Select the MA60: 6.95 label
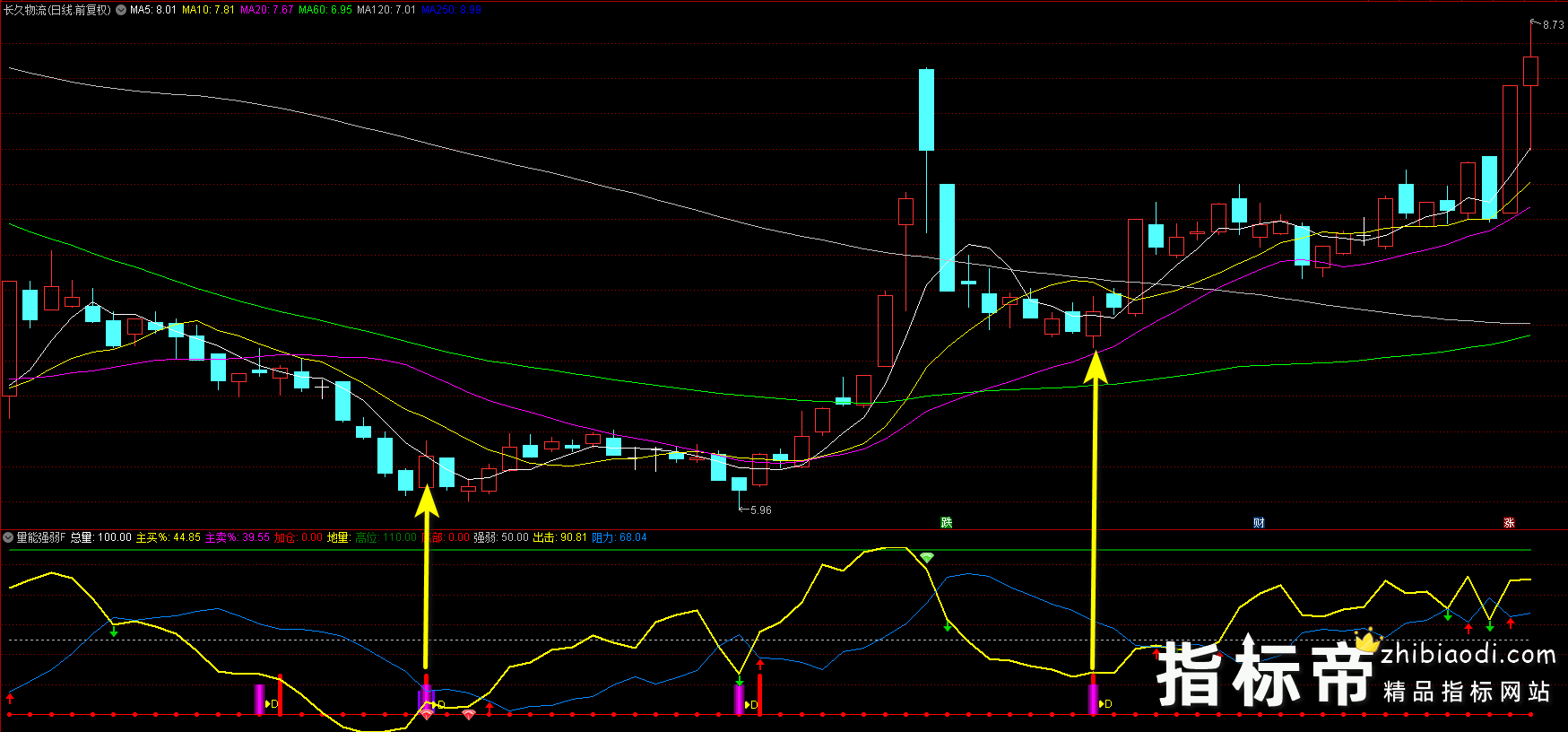This screenshot has width=1568, height=732. coord(325,10)
